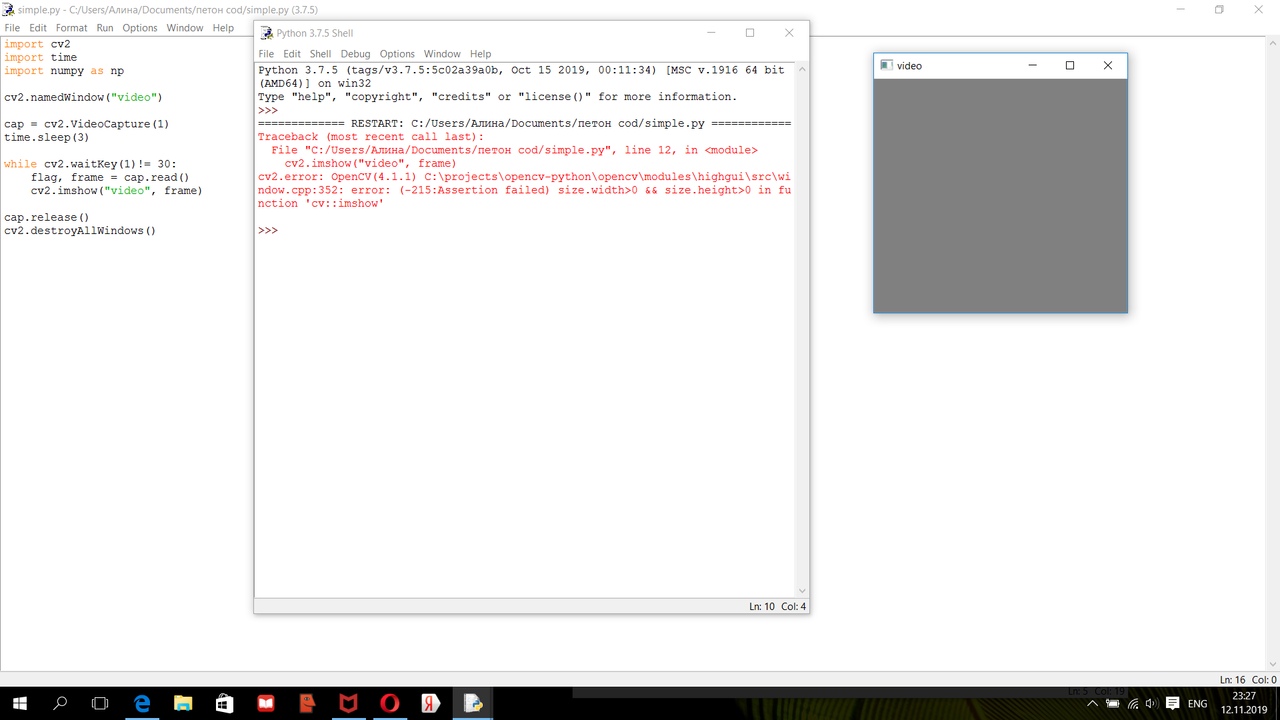Click 'cap = cv2.VideoCapture(1)' line
Image resolution: width=1280 pixels, height=720 pixels.
tap(87, 124)
